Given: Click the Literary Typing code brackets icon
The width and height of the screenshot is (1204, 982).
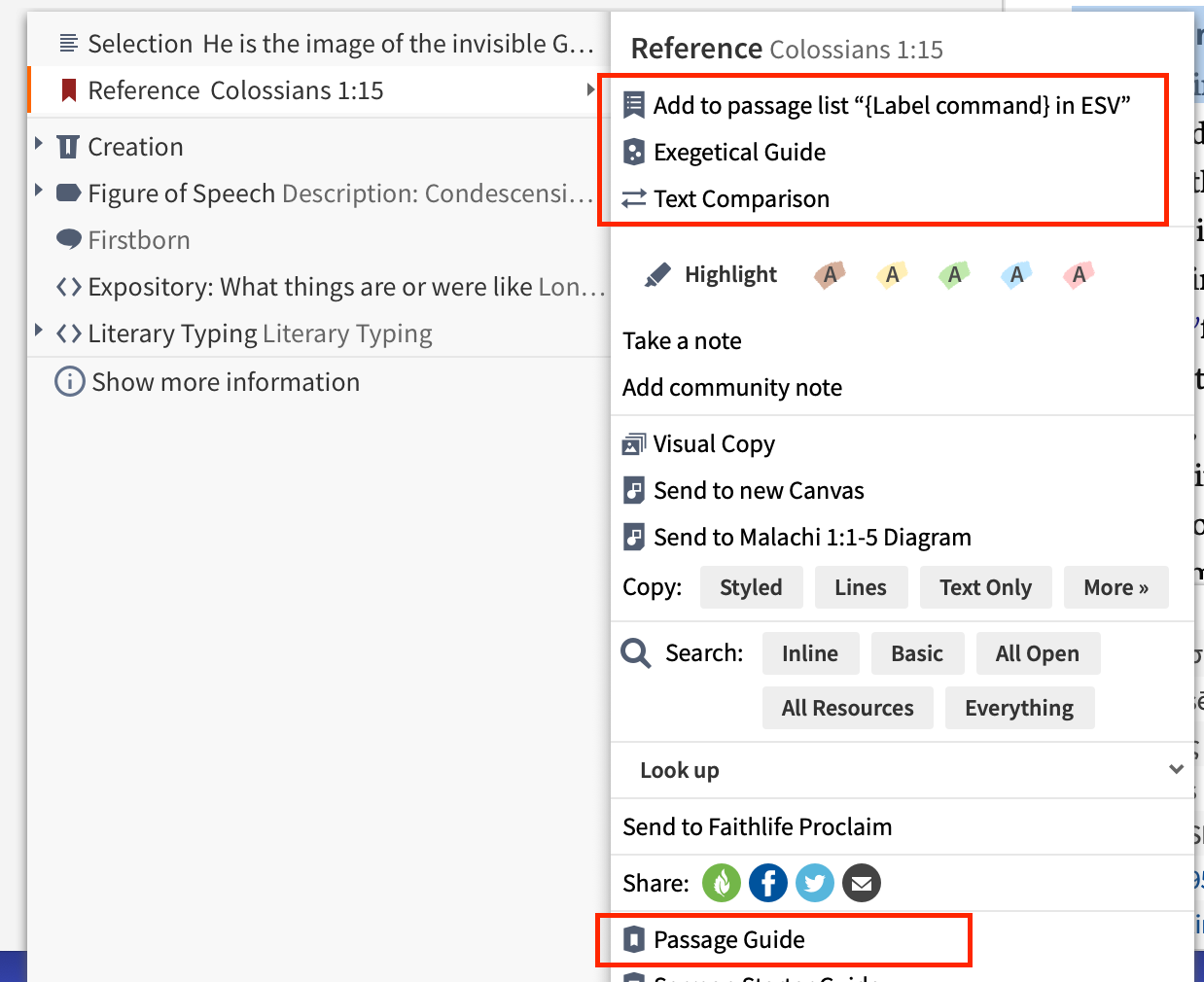Looking at the screenshot, I should [69, 333].
